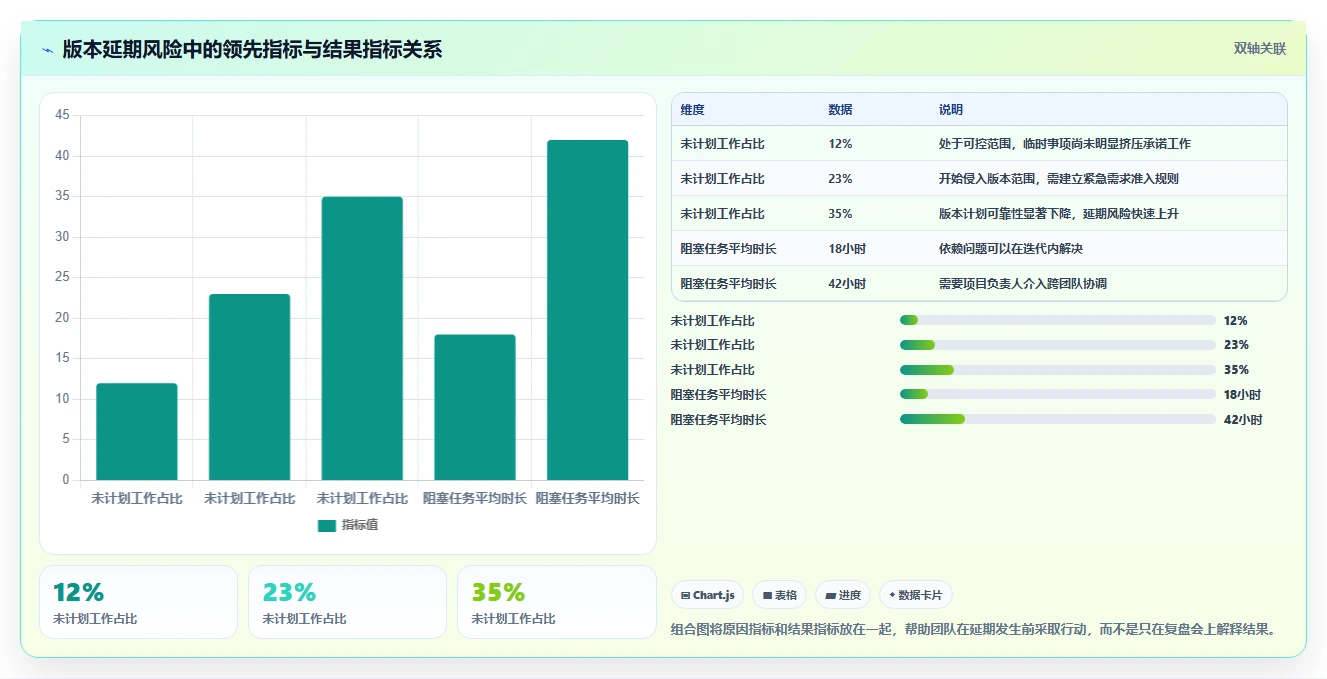This screenshot has height=679, width=1327.
Task: Click the 说明 table column header
Action: click(x=950, y=110)
